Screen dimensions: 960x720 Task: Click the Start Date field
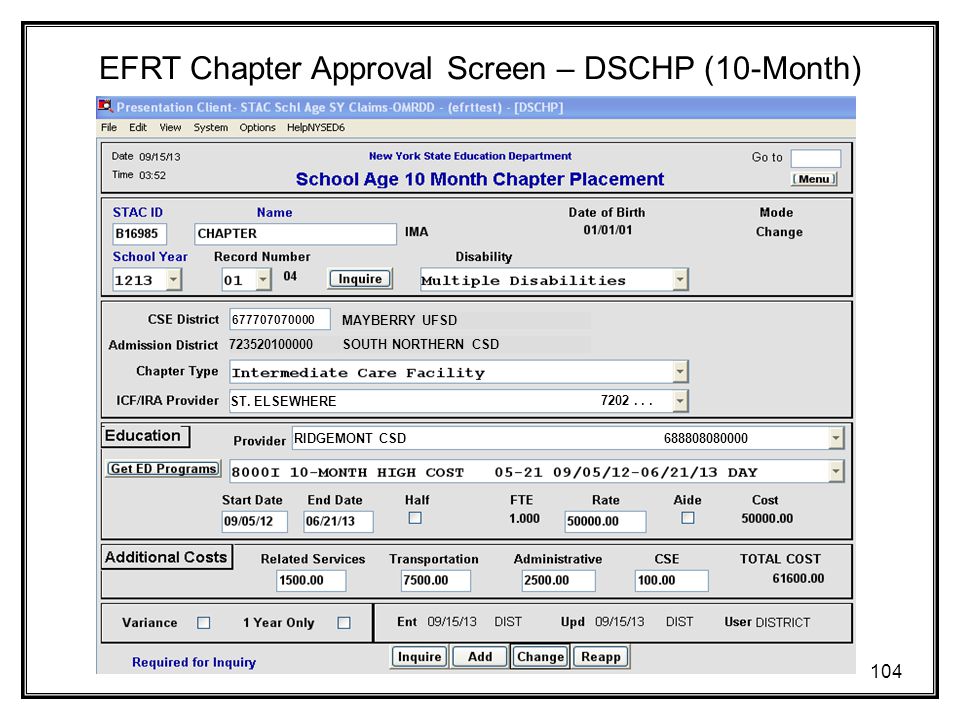point(254,521)
